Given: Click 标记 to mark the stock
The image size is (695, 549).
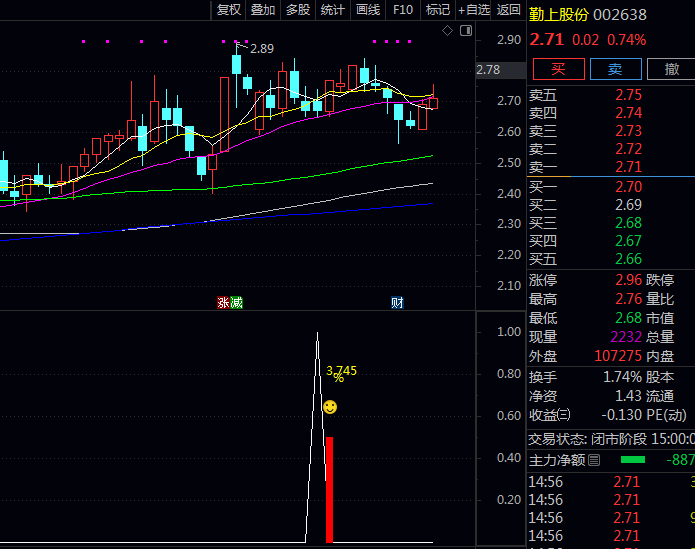Looking at the screenshot, I should pyautogui.click(x=437, y=10).
